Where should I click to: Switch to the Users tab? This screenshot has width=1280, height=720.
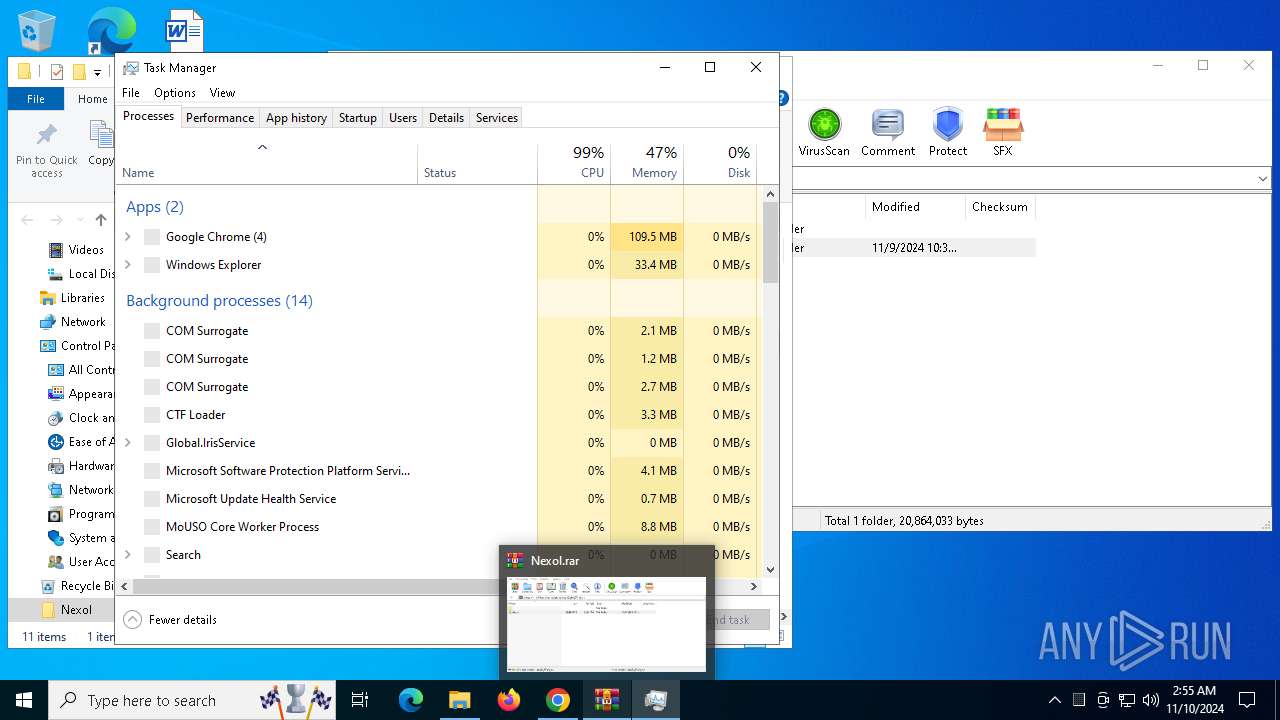pyautogui.click(x=403, y=117)
